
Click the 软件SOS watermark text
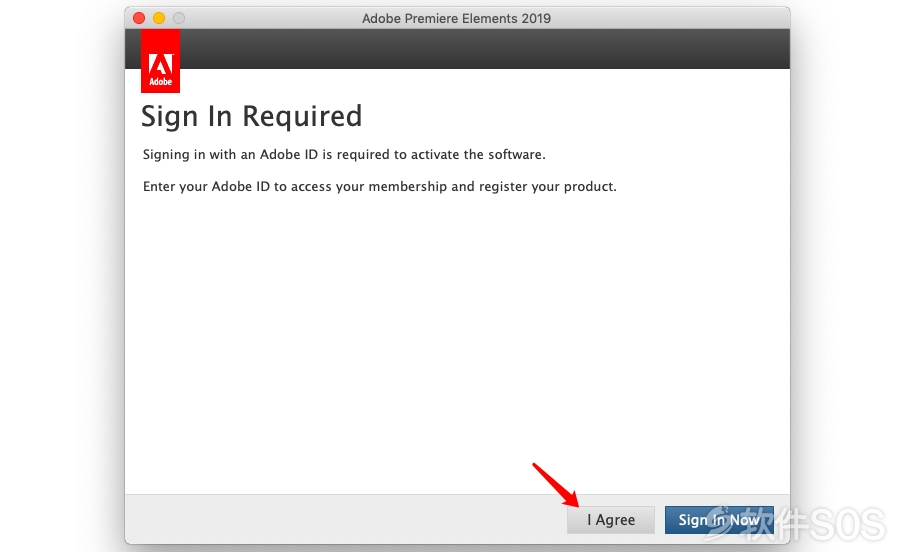coord(812,523)
